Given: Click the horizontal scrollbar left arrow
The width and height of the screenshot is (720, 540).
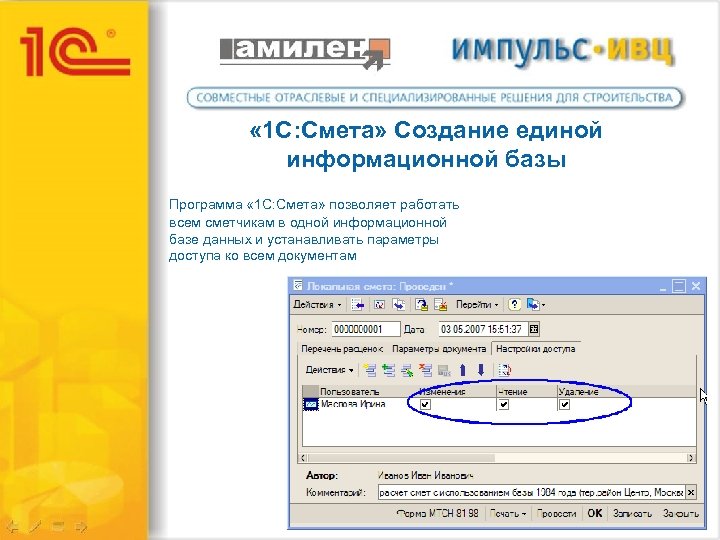Looking at the screenshot, I should 303,458.
